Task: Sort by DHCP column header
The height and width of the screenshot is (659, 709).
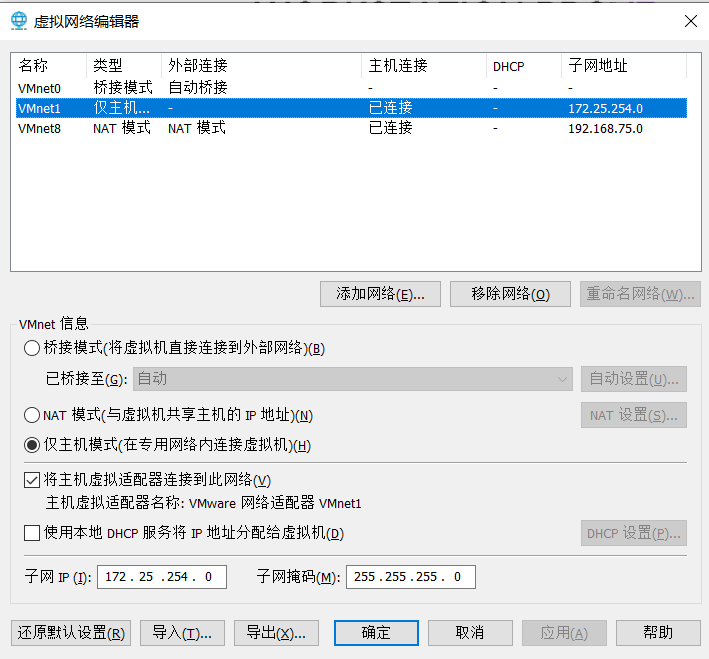Action: [524, 66]
